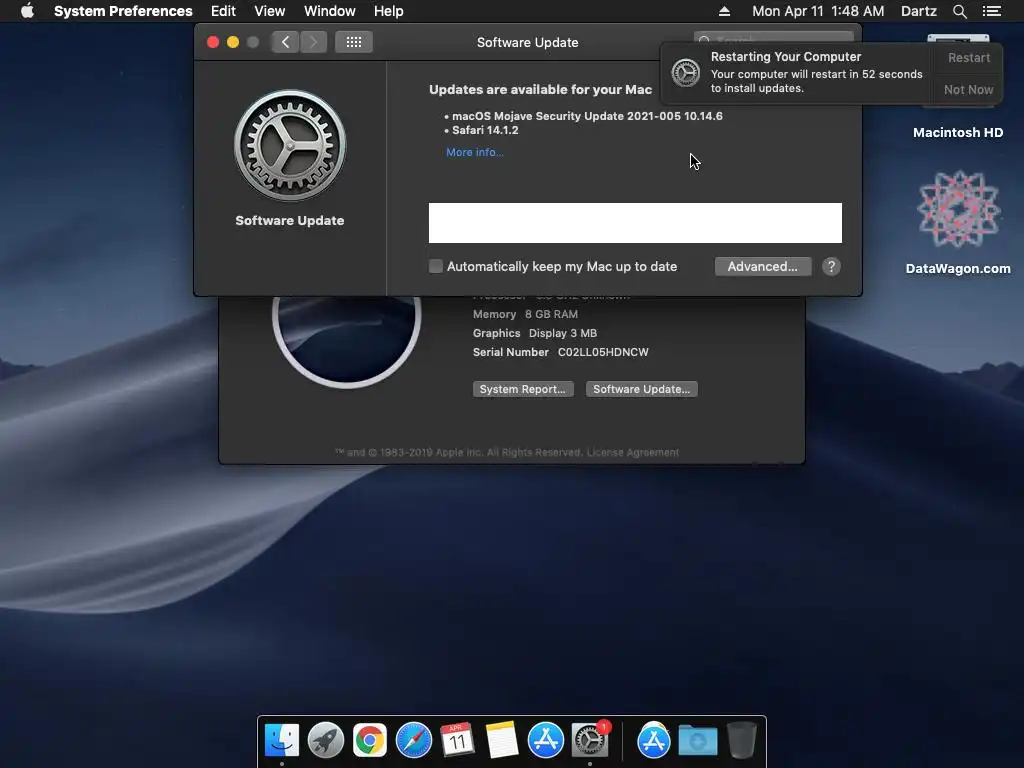Open Calendar from the Dock

pos(457,741)
